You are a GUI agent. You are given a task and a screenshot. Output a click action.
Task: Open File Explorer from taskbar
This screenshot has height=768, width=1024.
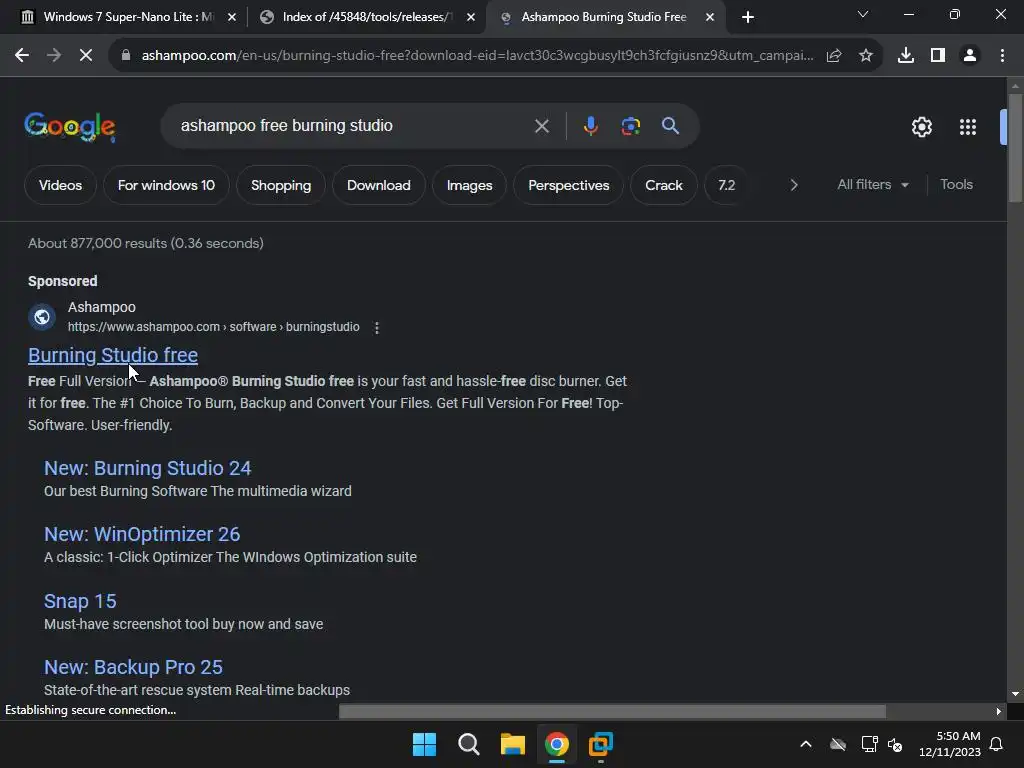513,744
